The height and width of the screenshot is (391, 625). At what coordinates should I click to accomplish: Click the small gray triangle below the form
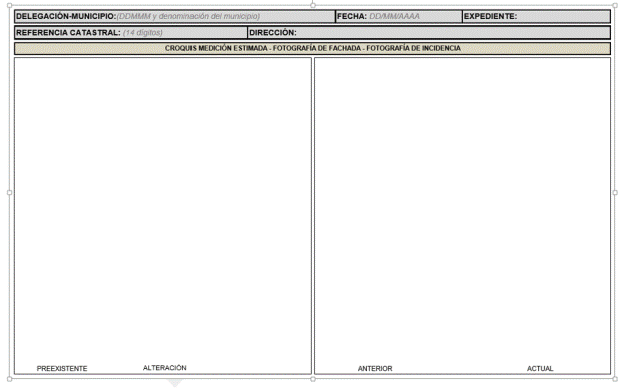click(175, 383)
